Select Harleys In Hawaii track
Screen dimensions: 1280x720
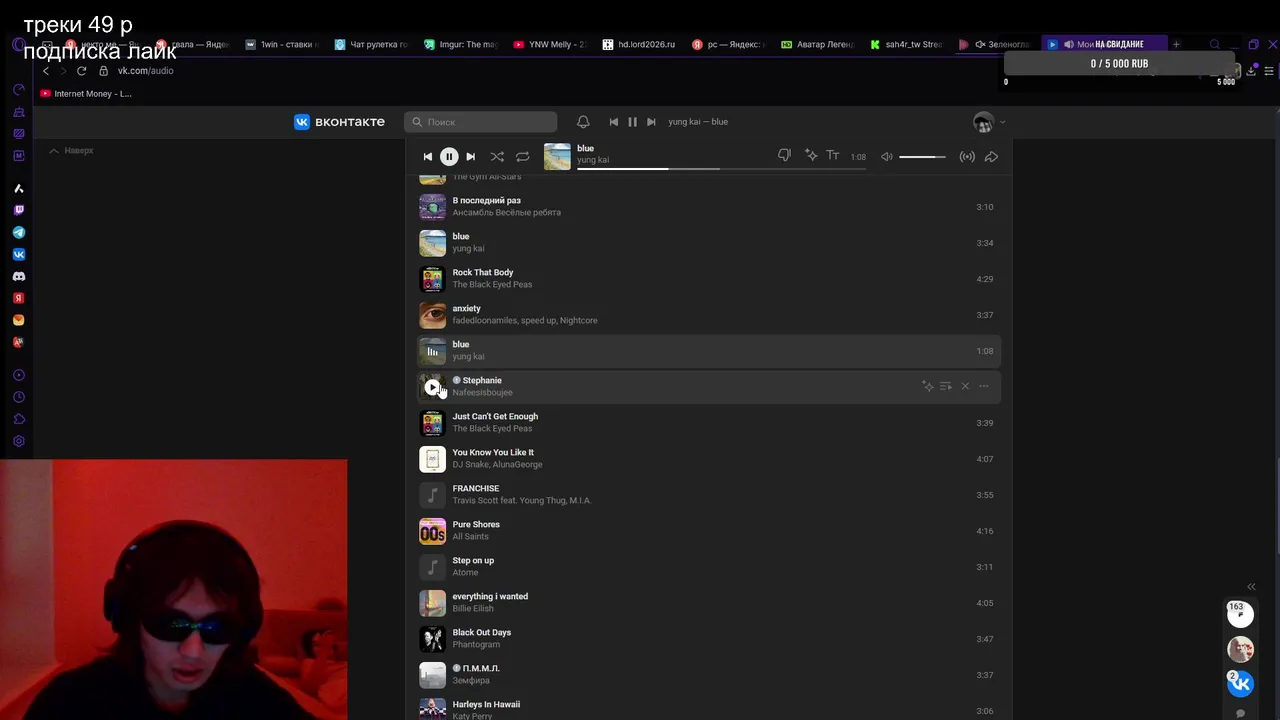click(708, 709)
